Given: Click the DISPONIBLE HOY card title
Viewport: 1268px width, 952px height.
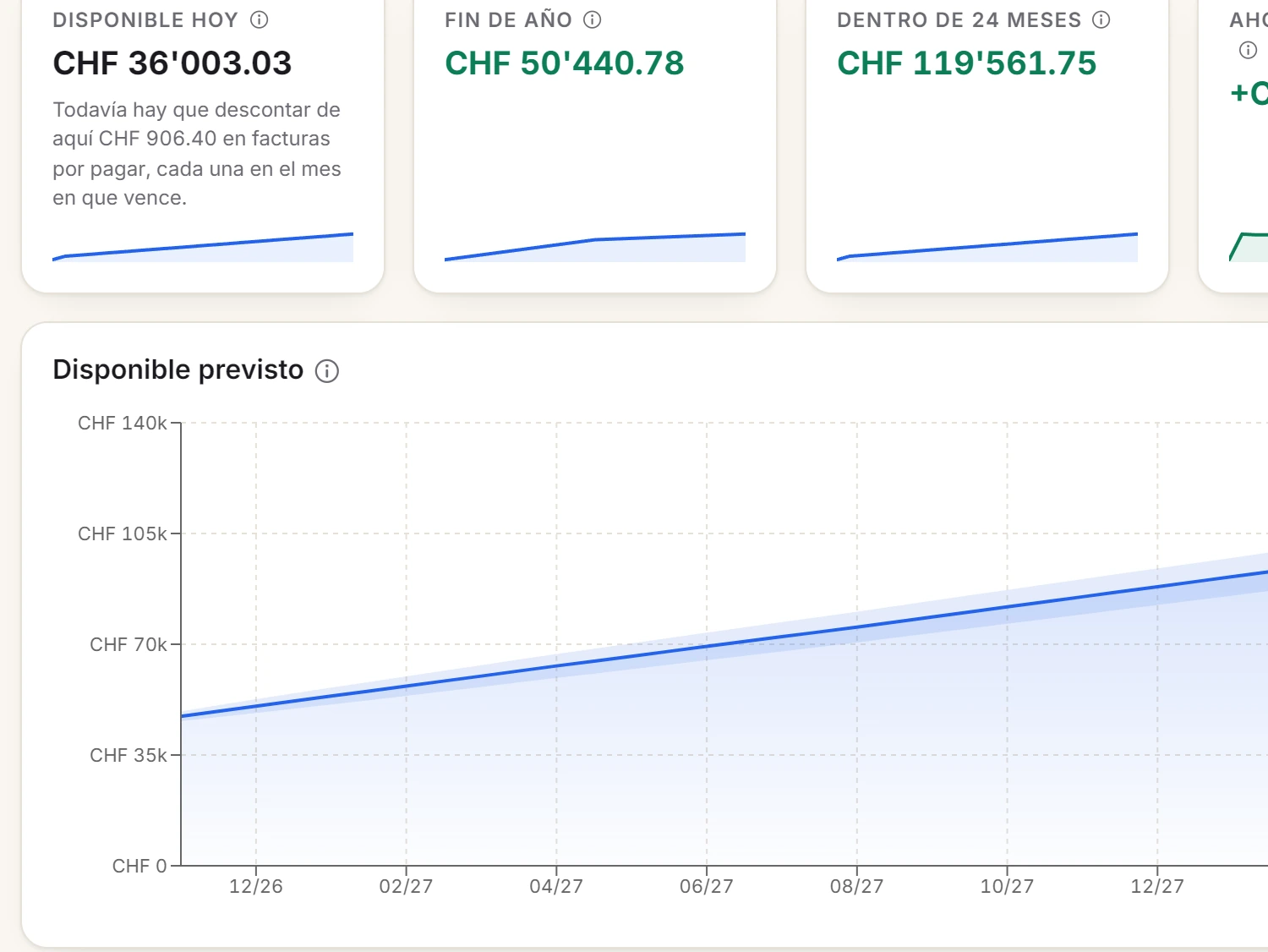Looking at the screenshot, I should pyautogui.click(x=145, y=20).
